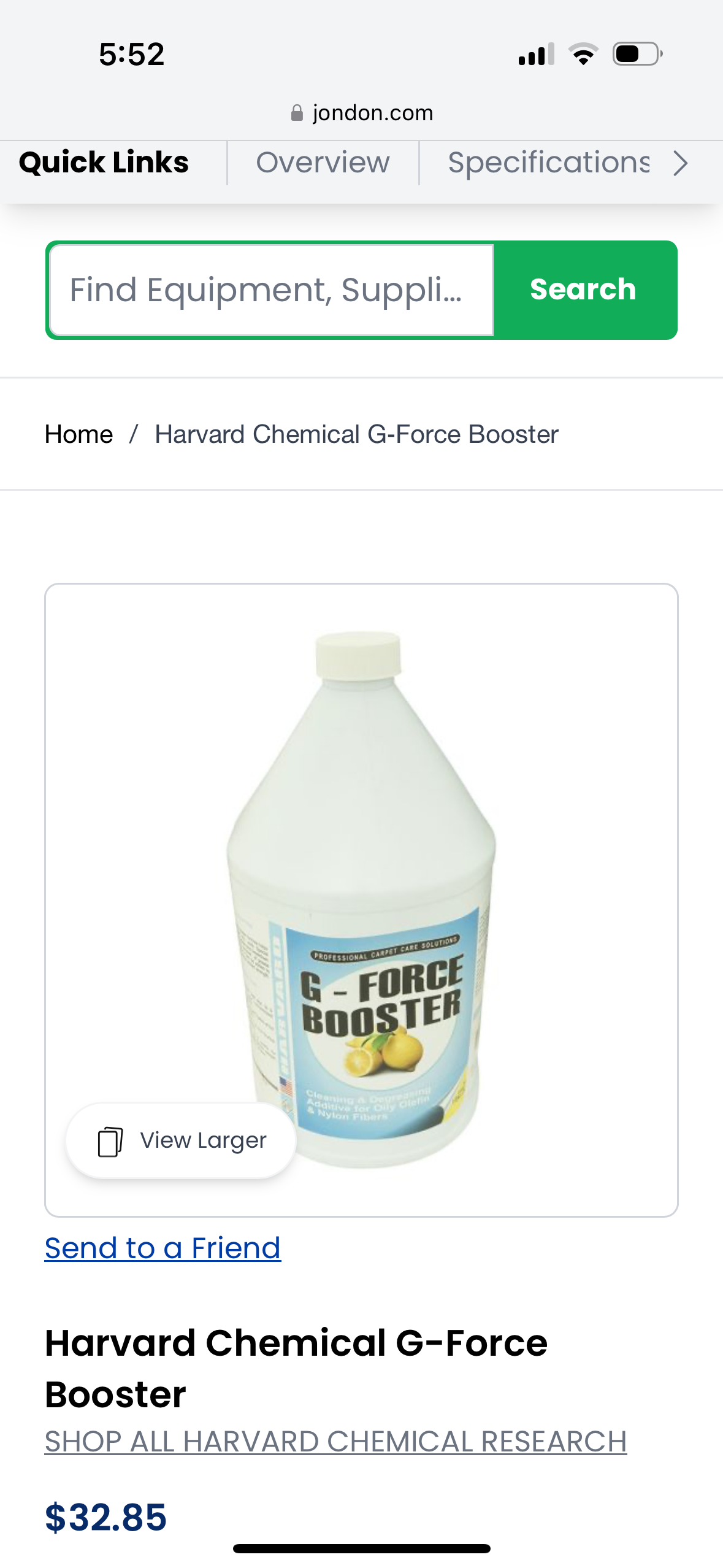Tap the View Larger image icon
The image size is (723, 1568).
coord(110,1141)
